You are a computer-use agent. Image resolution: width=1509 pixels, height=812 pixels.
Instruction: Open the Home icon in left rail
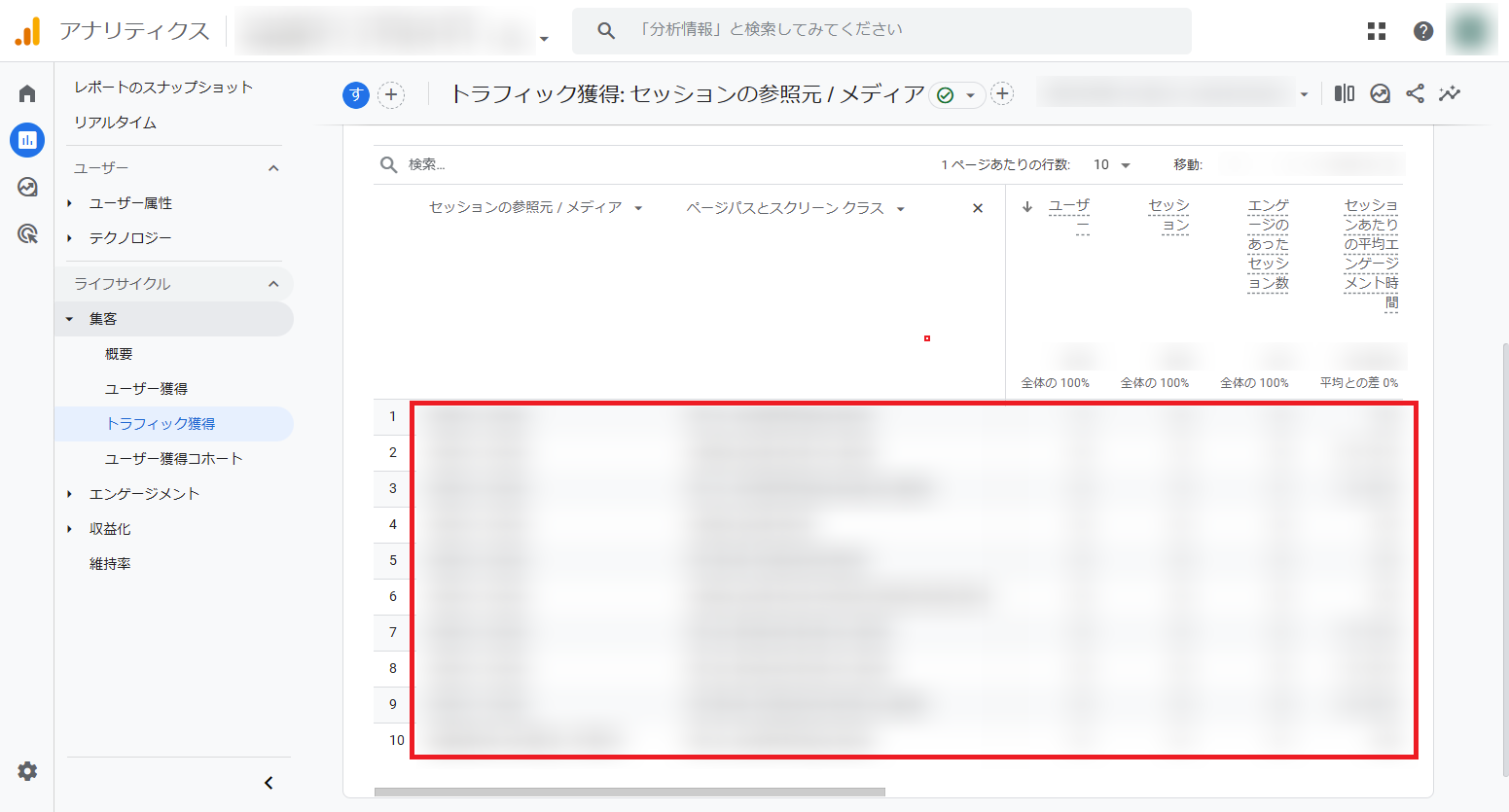coord(27,93)
